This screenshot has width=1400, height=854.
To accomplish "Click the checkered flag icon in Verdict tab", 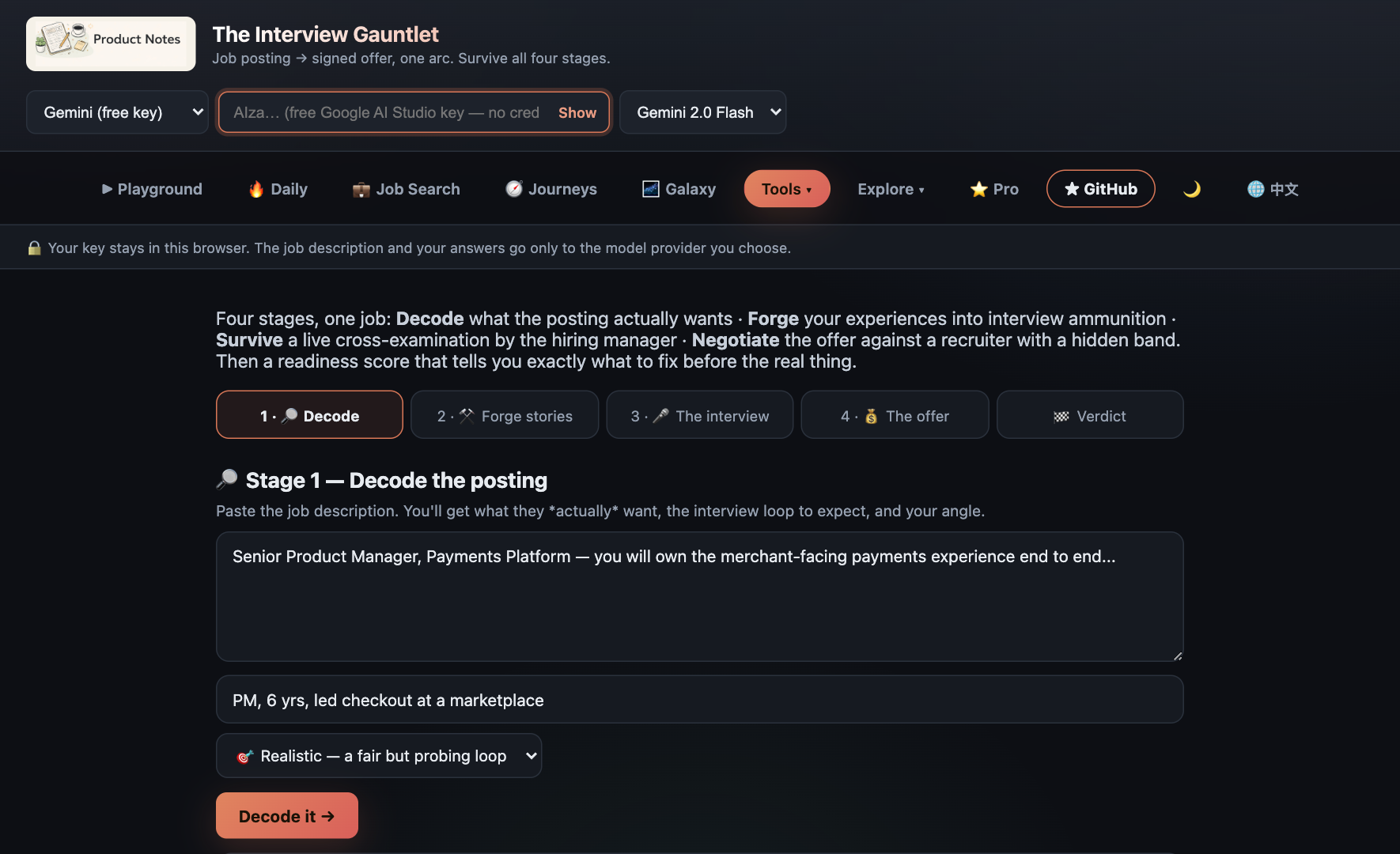I will [x=1061, y=416].
